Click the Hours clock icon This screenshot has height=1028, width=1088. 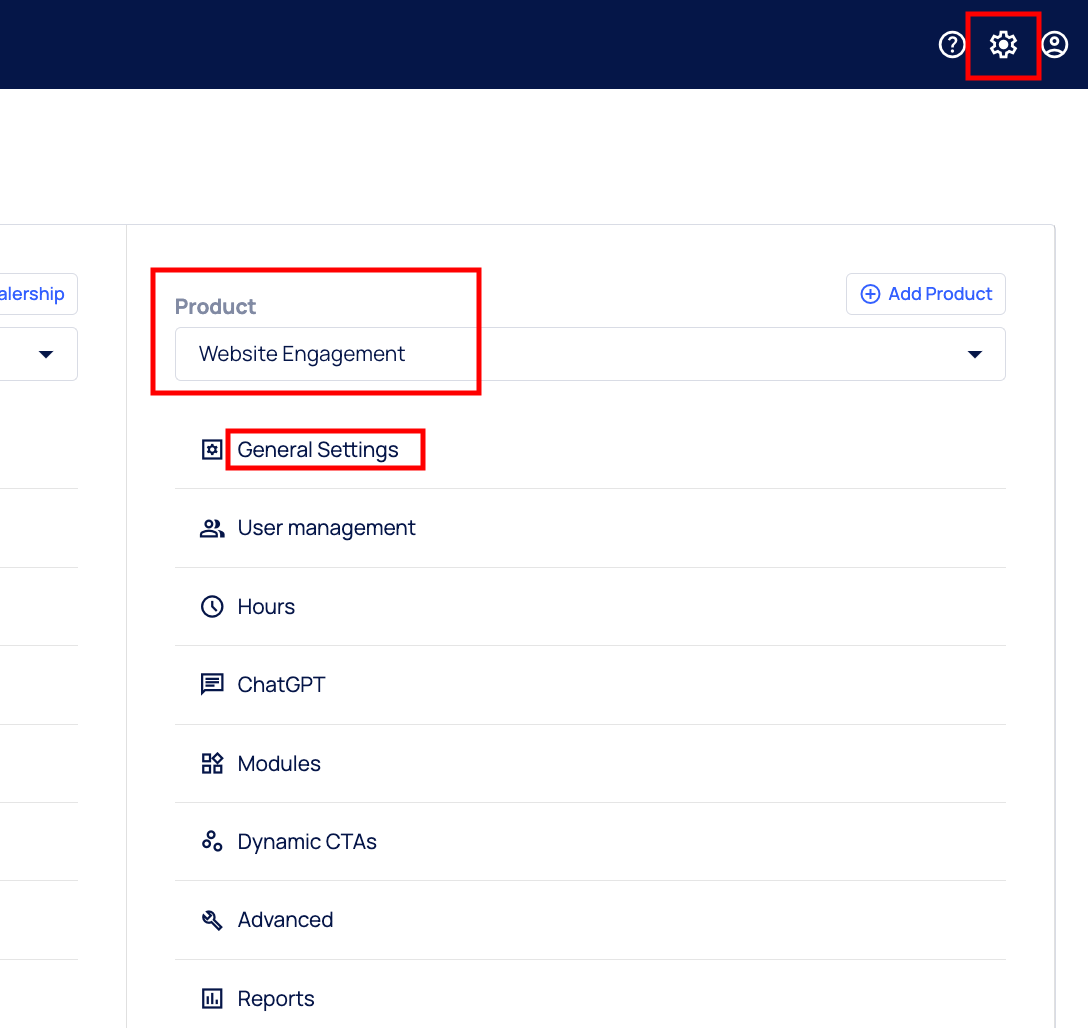[212, 607]
